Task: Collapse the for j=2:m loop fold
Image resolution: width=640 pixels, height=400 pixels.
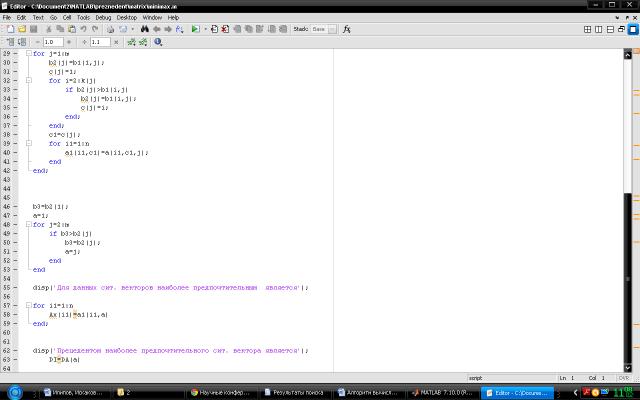Action: pos(29,225)
